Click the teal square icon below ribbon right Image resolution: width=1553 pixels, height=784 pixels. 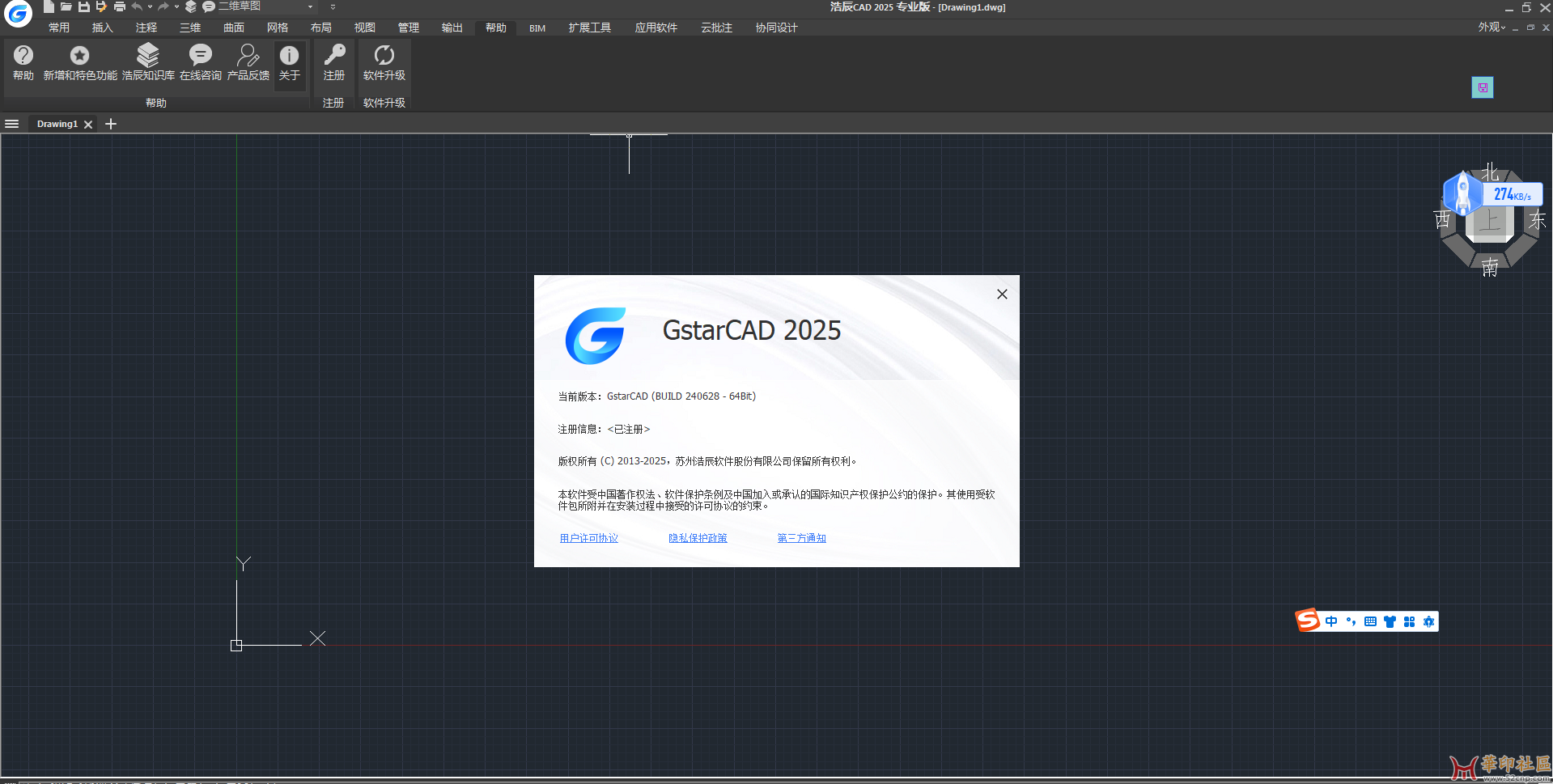coord(1483,87)
